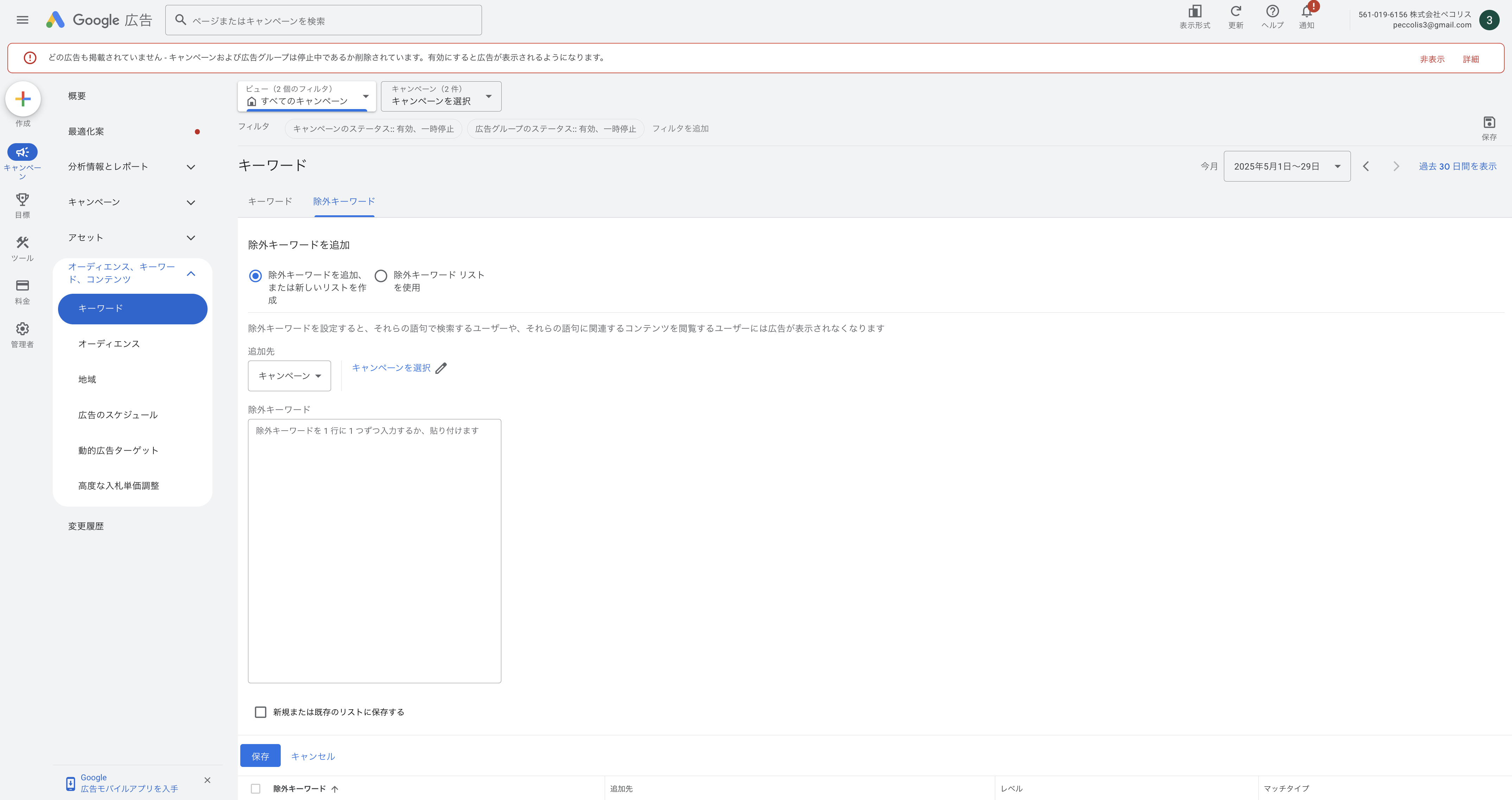This screenshot has width=1512, height=800.
Task: Open the date range 2025年5月1日〜29日 dropdown
Action: pos(1287,166)
